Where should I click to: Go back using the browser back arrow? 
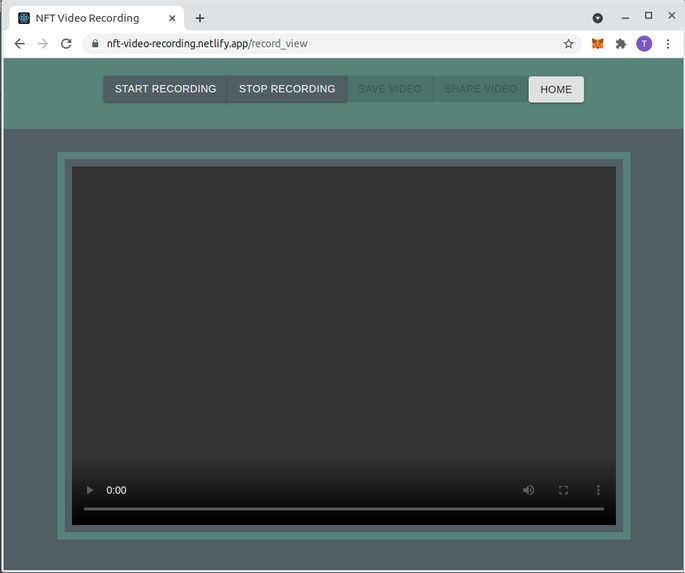(x=20, y=44)
